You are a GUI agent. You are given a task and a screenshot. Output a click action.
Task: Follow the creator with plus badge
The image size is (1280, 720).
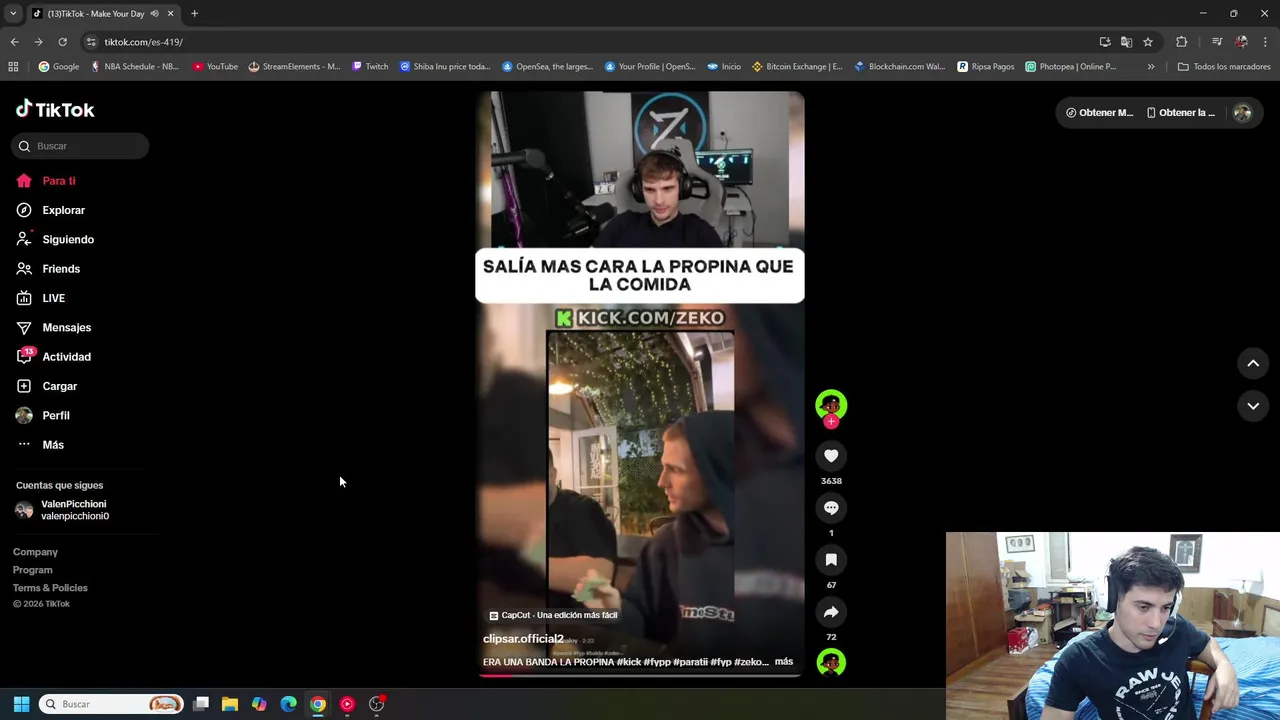pyautogui.click(x=831, y=421)
